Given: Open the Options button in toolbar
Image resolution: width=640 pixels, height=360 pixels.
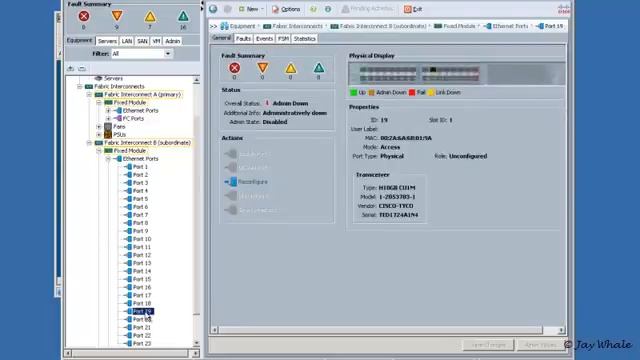Looking at the screenshot, I should (x=286, y=9).
